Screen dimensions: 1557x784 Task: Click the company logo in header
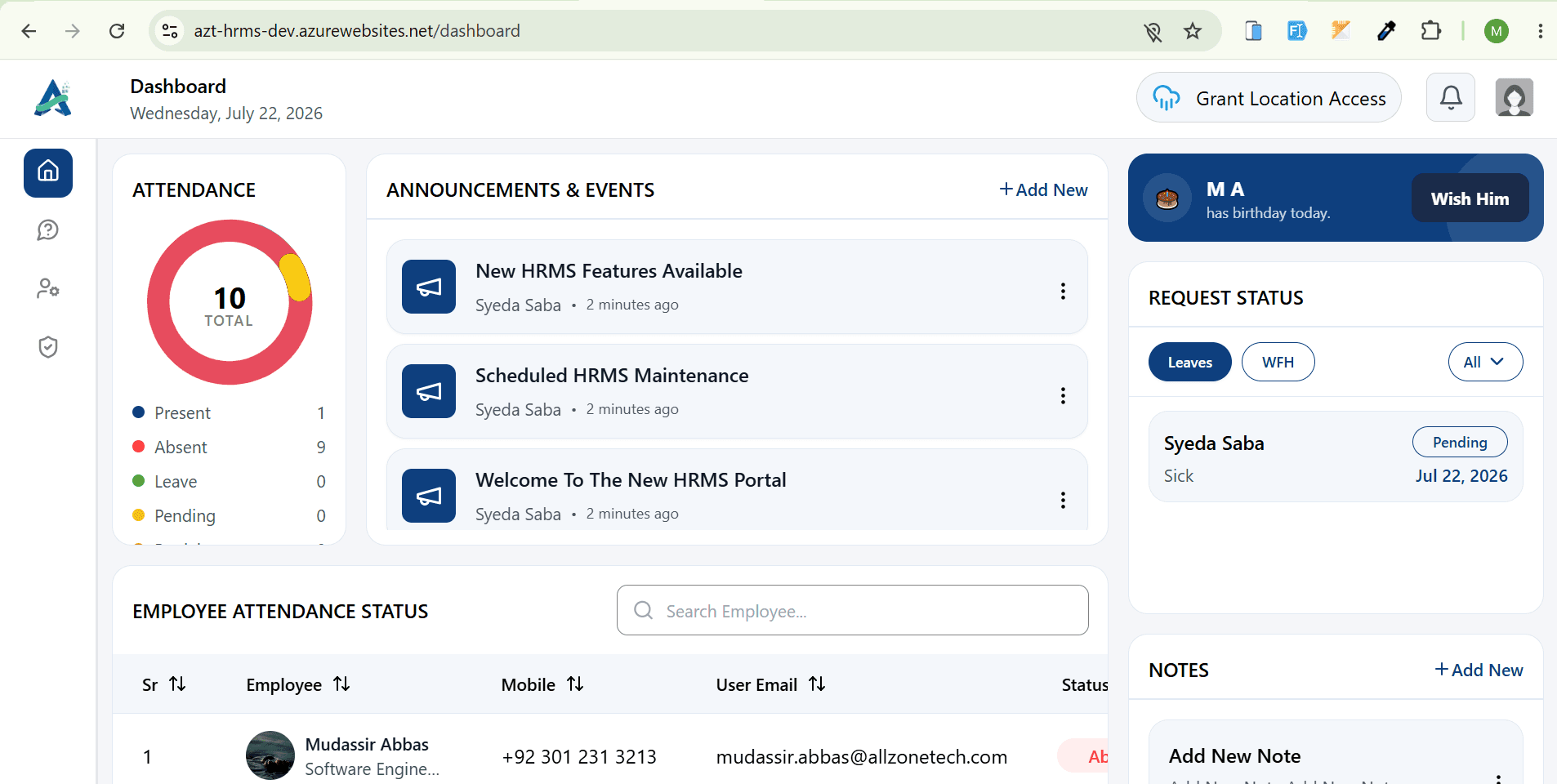[53, 98]
